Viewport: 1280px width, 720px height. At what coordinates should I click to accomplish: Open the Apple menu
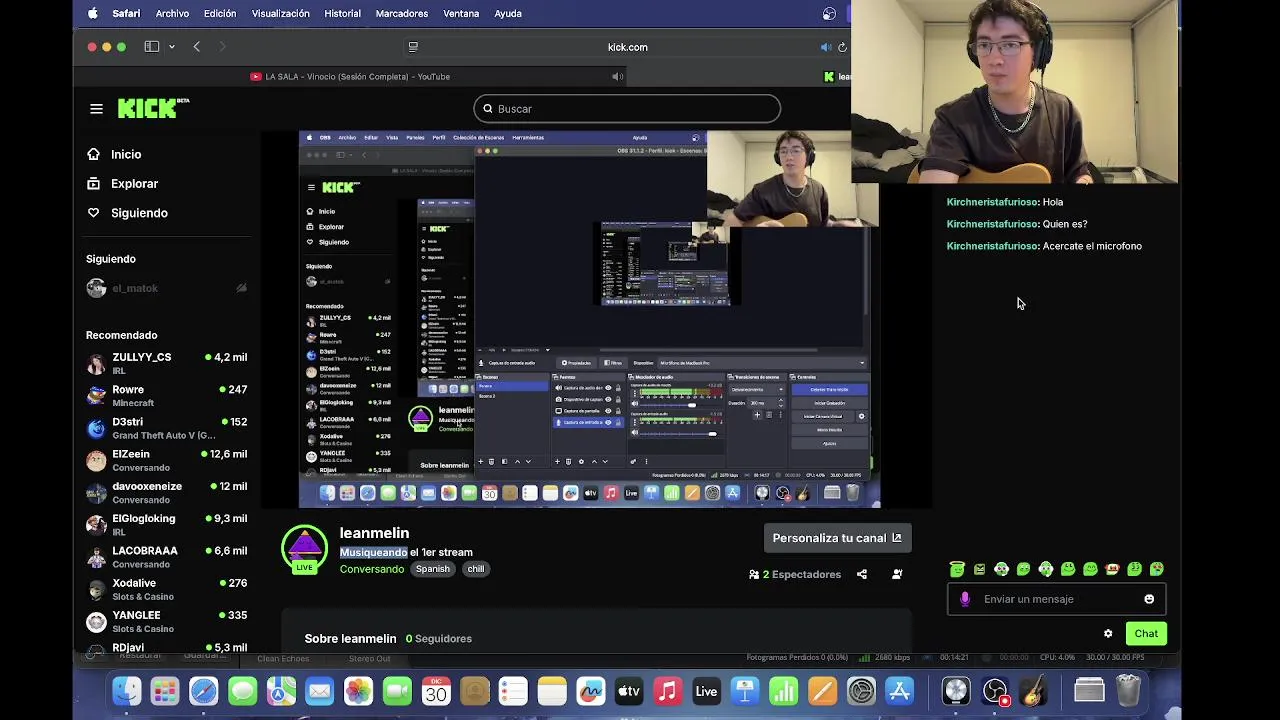click(x=92, y=14)
